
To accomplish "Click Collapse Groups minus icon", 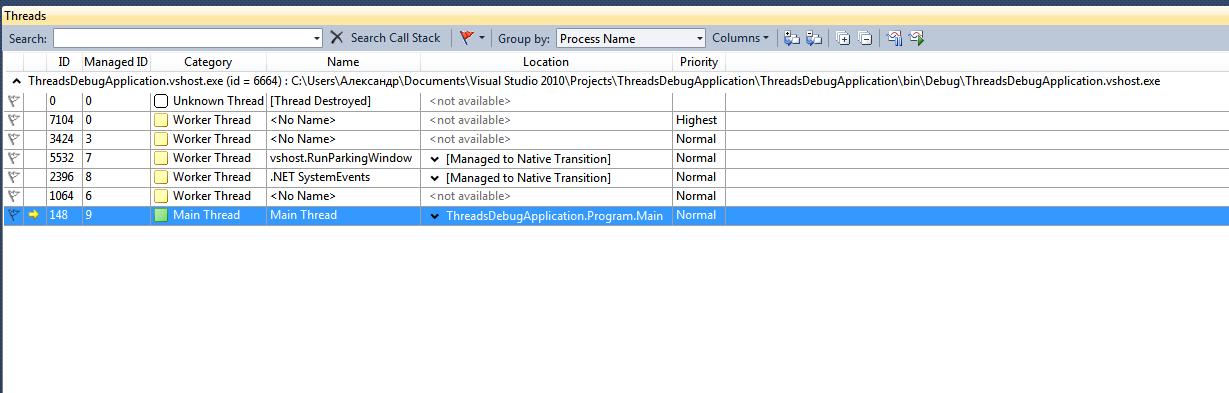I will tap(865, 38).
